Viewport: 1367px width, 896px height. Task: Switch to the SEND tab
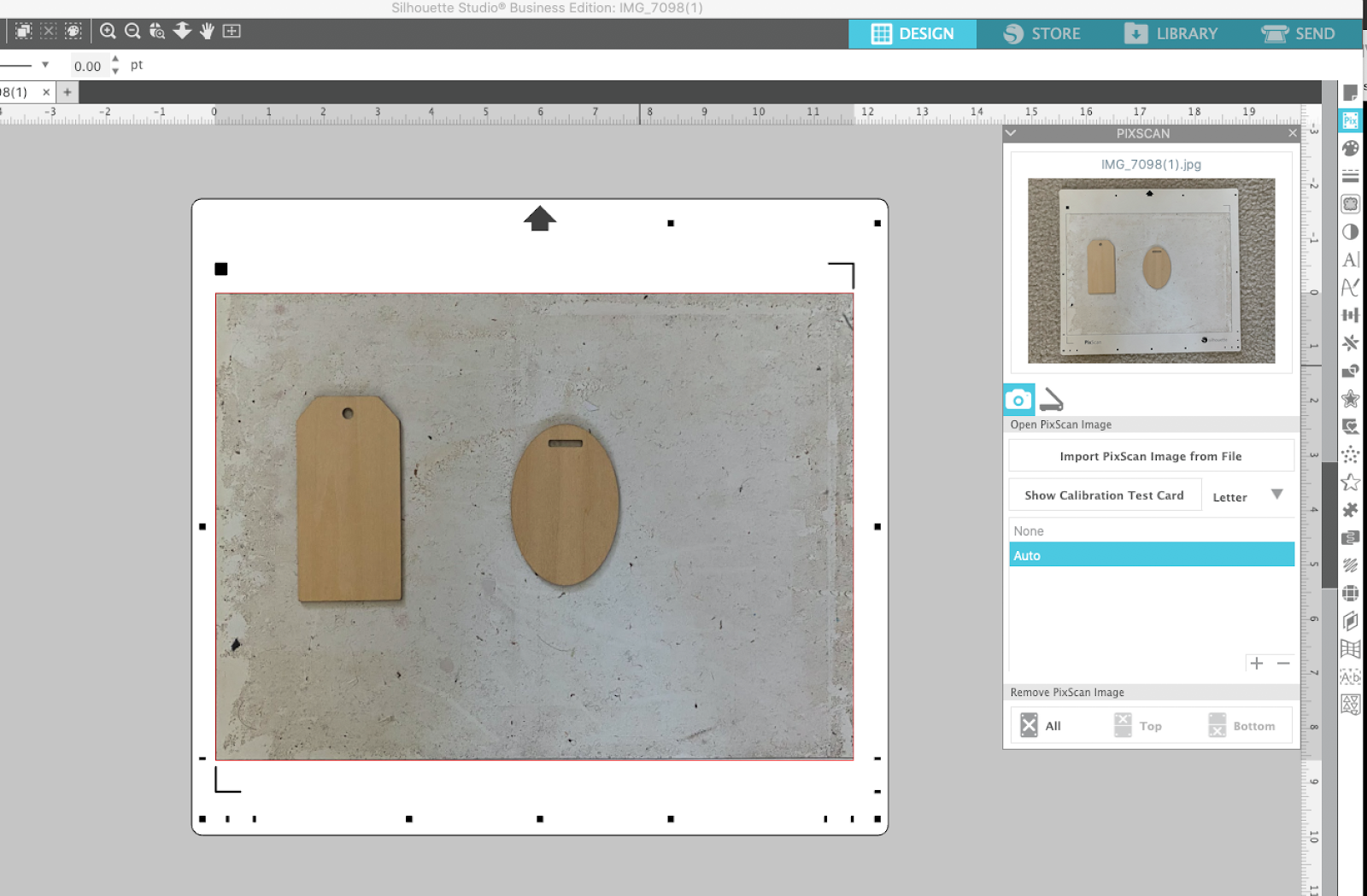click(x=1299, y=33)
